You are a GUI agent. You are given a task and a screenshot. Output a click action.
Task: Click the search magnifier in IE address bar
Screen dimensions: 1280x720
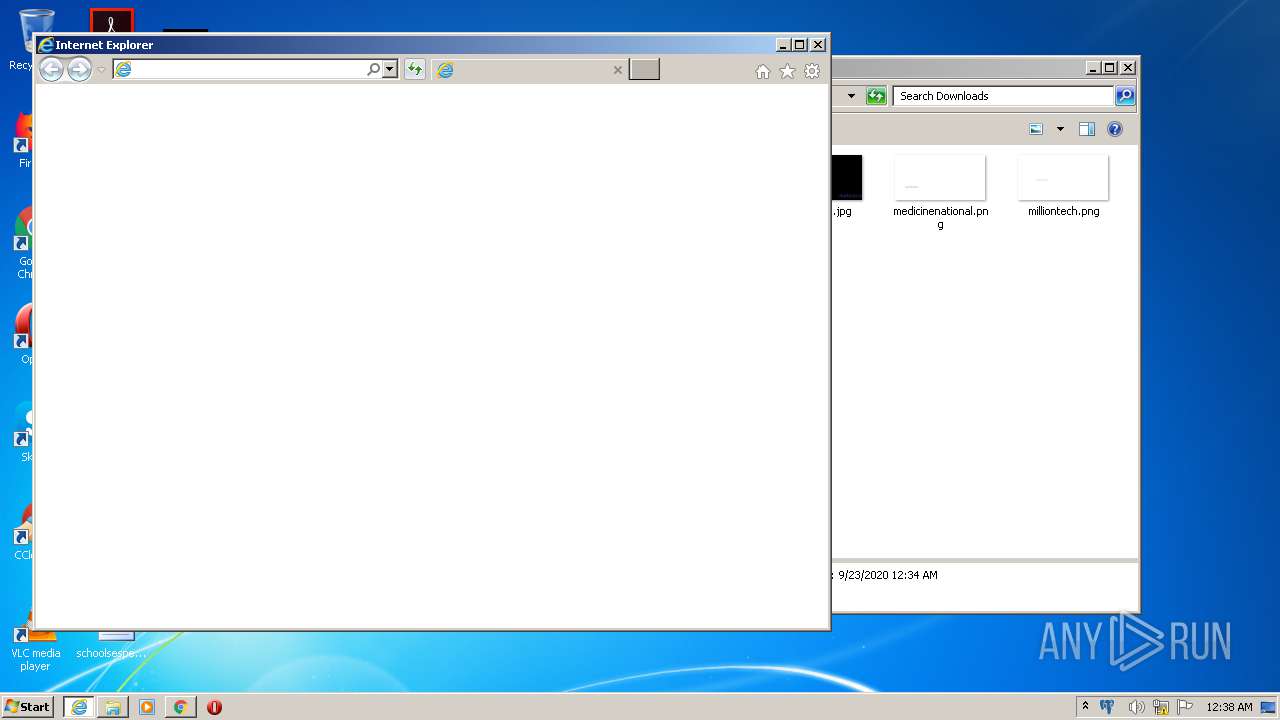pos(373,69)
